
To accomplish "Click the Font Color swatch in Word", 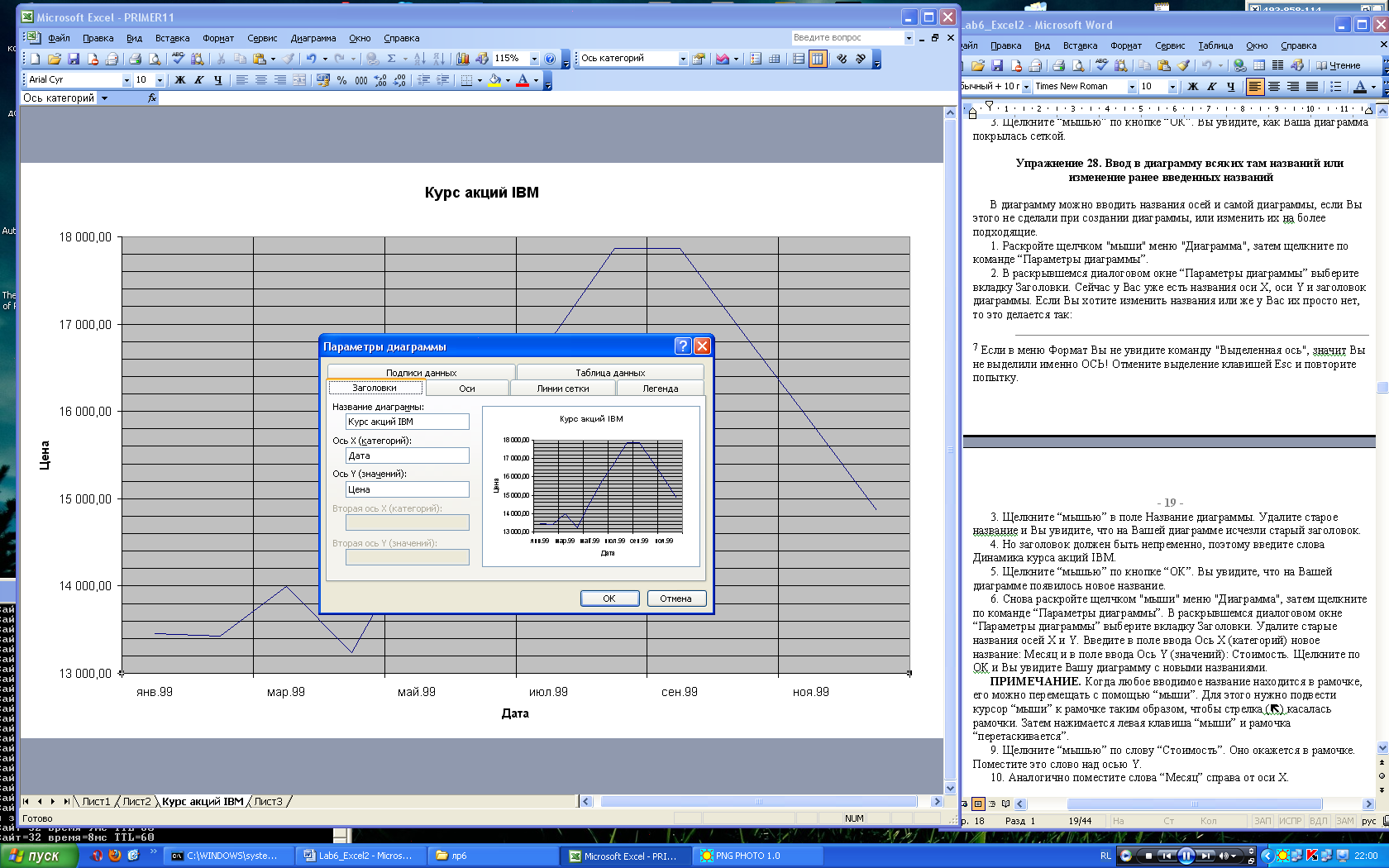I will pos(1360,86).
